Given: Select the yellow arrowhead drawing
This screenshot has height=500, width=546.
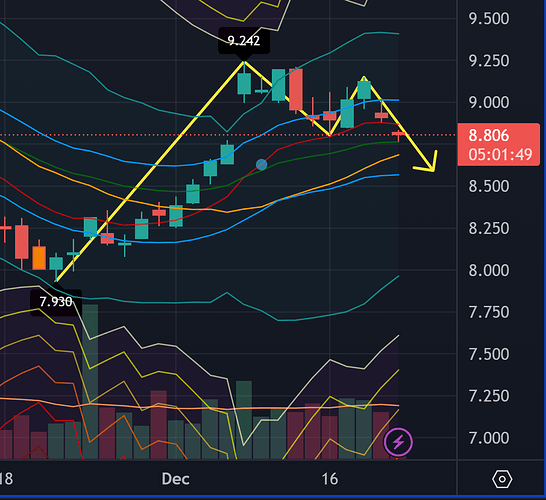Looking at the screenshot, I should [427, 162].
